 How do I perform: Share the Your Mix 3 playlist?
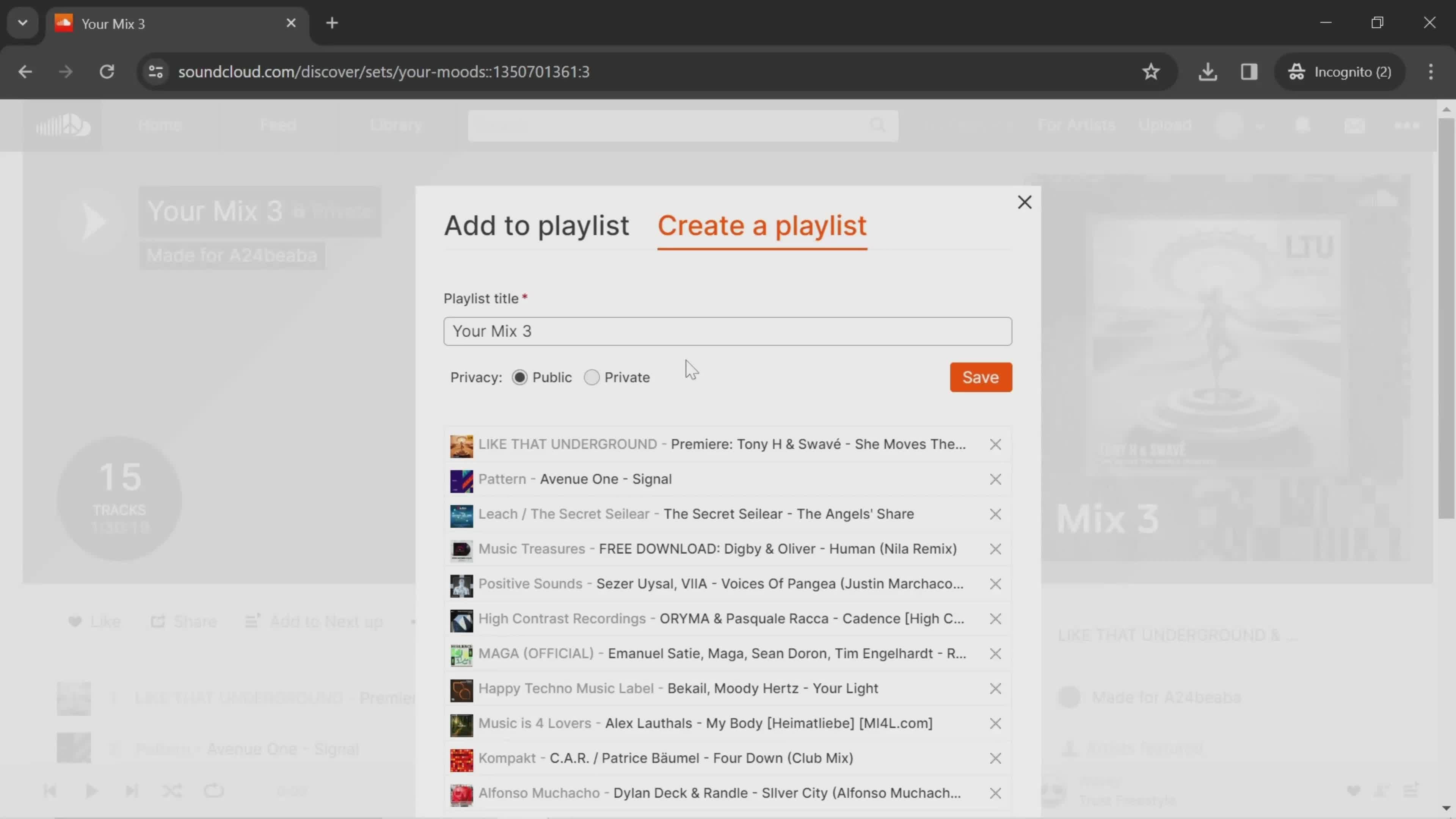184,622
